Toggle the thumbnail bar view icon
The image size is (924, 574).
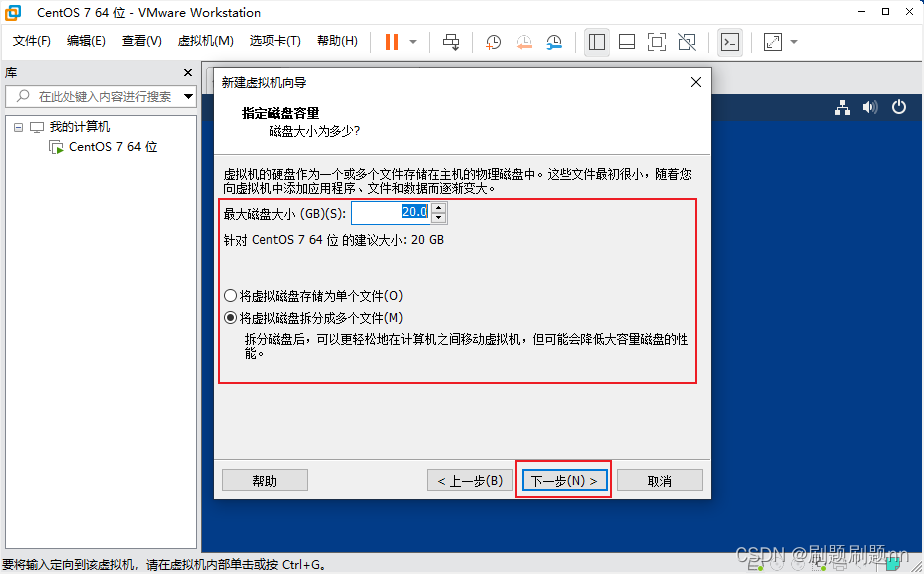627,42
